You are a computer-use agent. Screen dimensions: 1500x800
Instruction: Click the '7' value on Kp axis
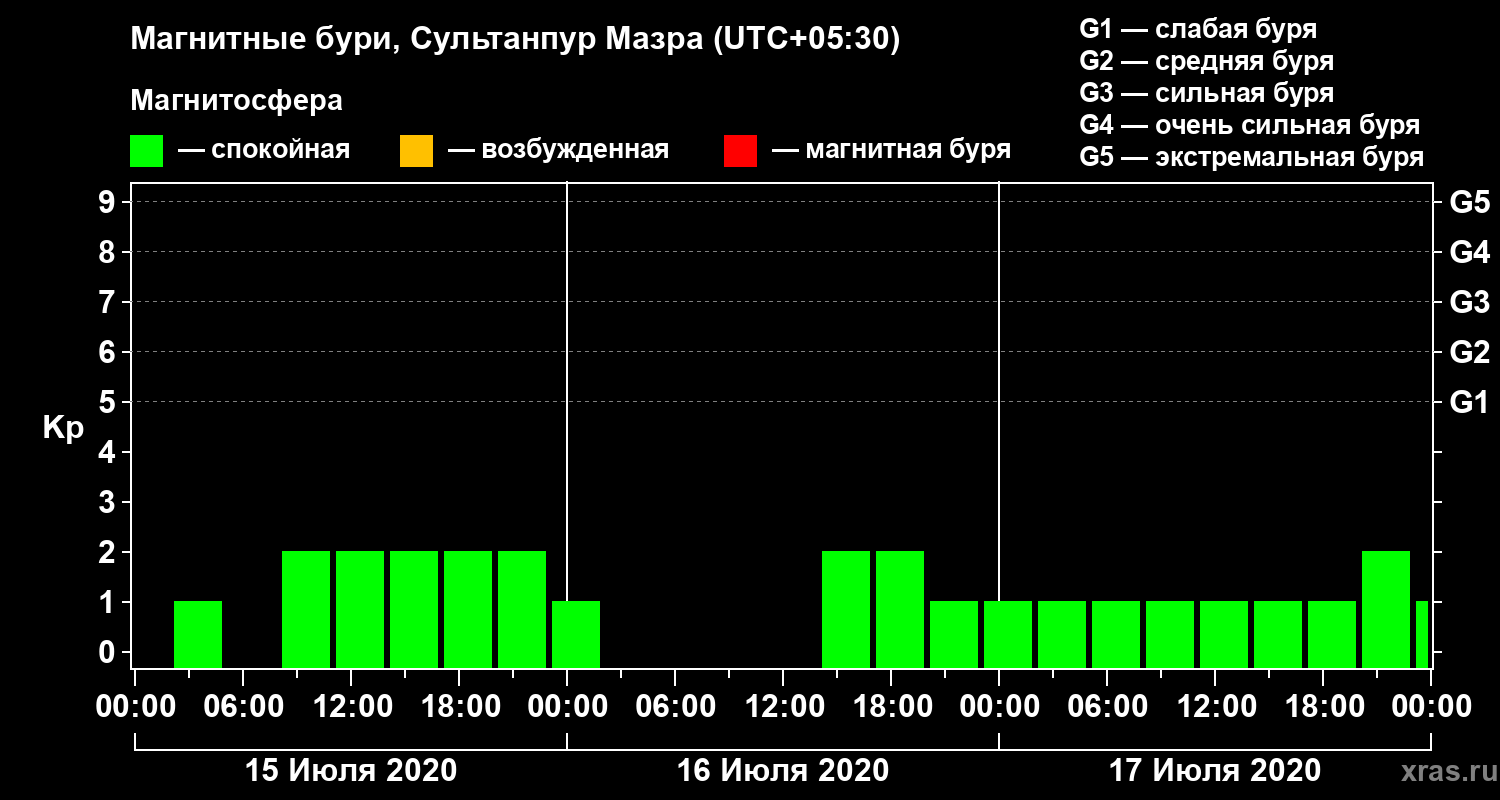(x=109, y=302)
